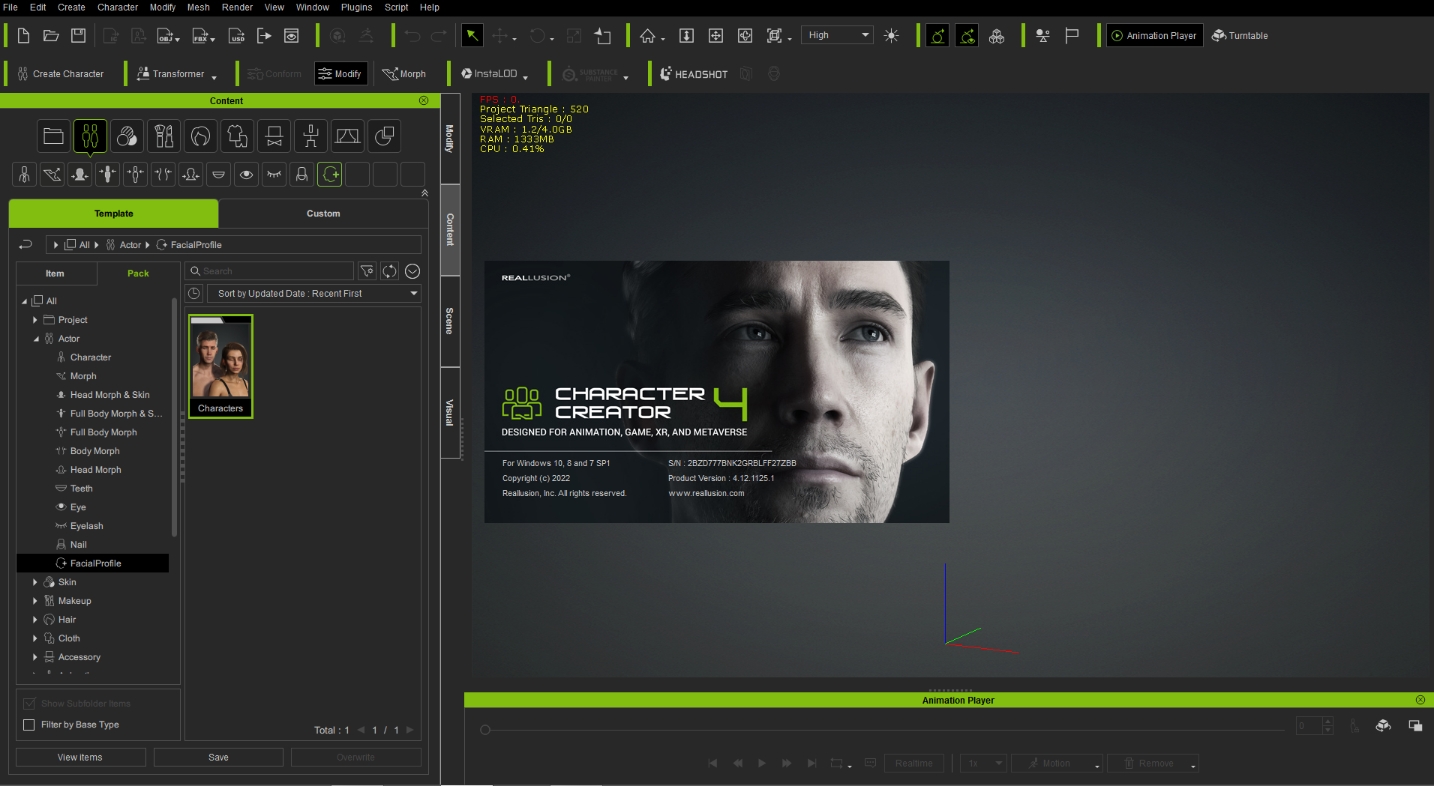The image size is (1434, 786).
Task: Click the Search field in Content
Action: (x=269, y=271)
